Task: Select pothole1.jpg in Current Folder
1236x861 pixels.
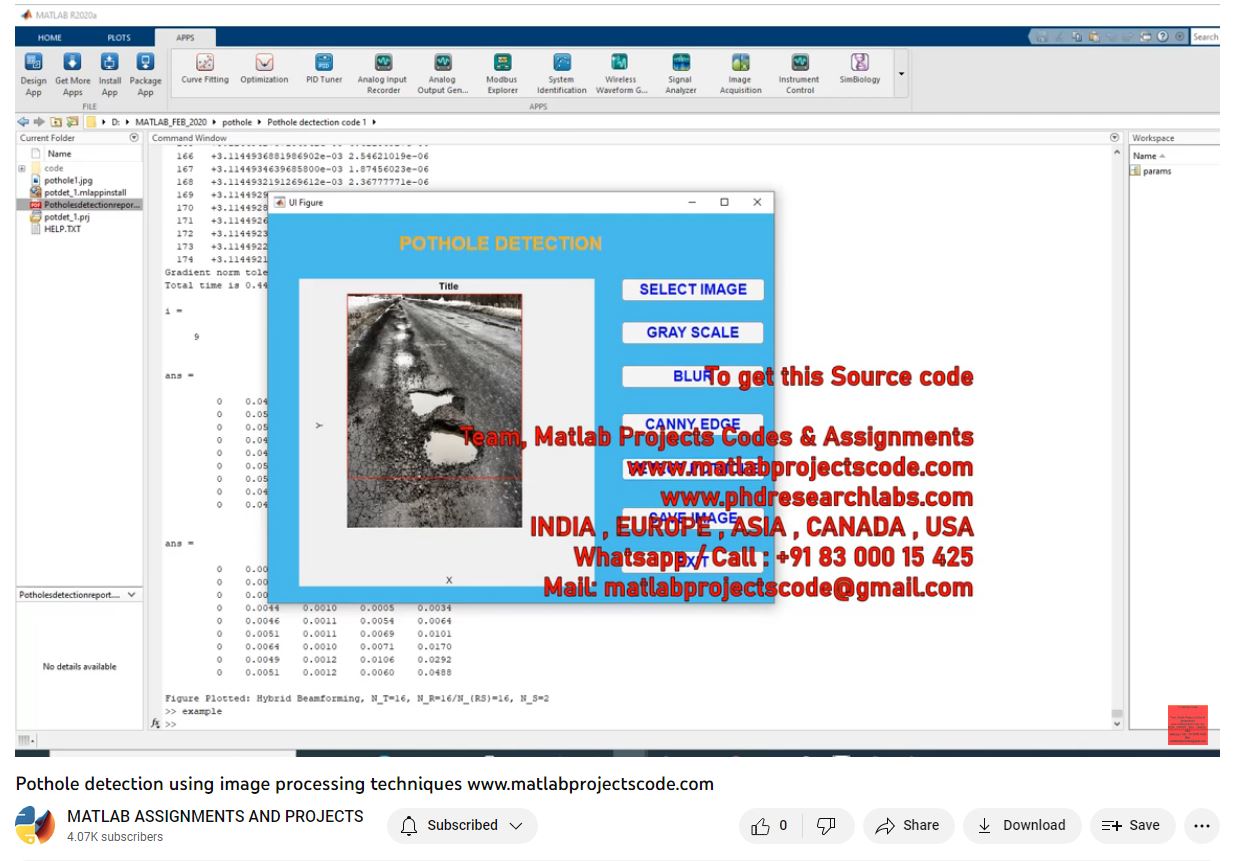Action: [68, 181]
